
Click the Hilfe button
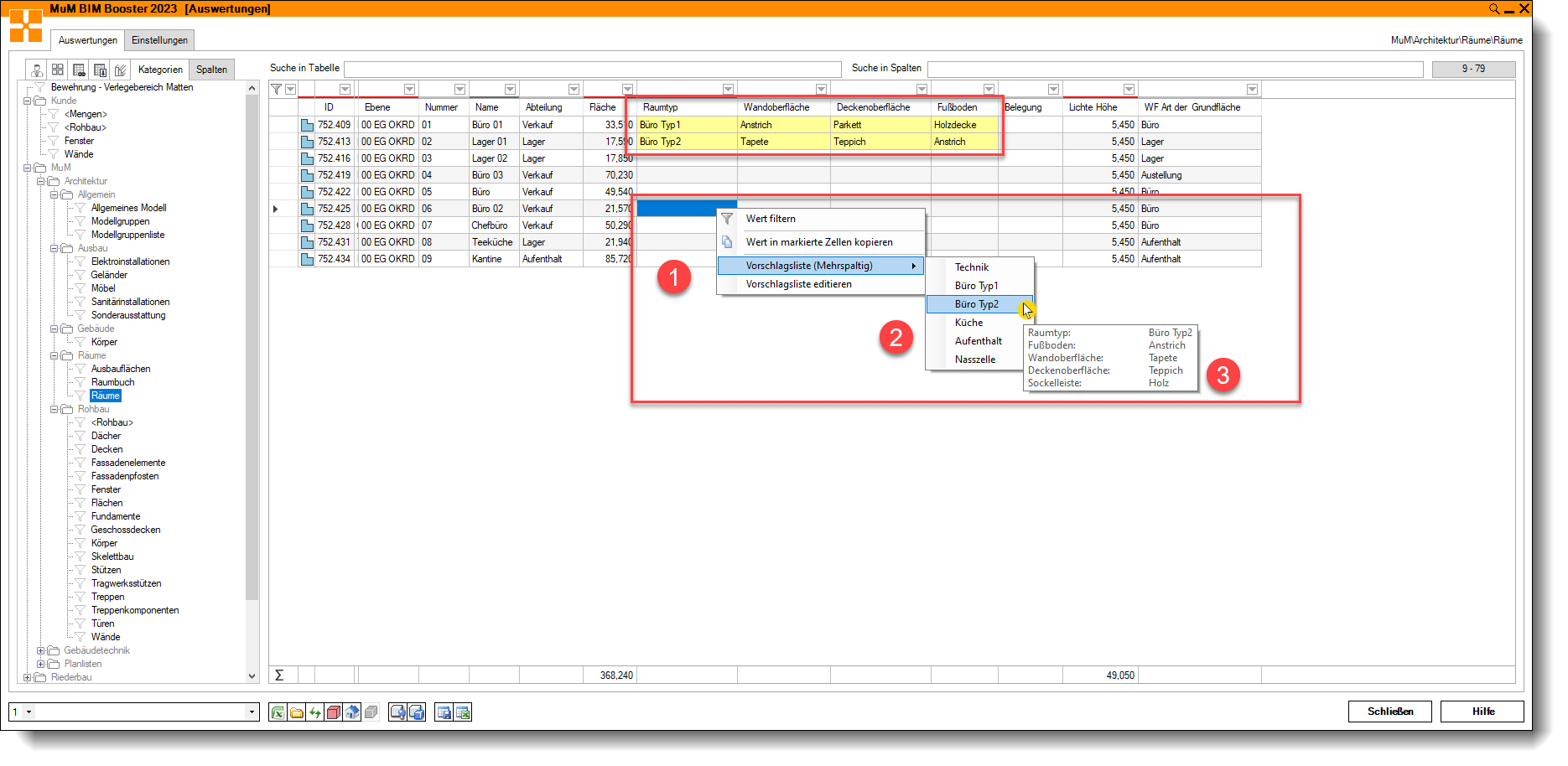[1482, 712]
